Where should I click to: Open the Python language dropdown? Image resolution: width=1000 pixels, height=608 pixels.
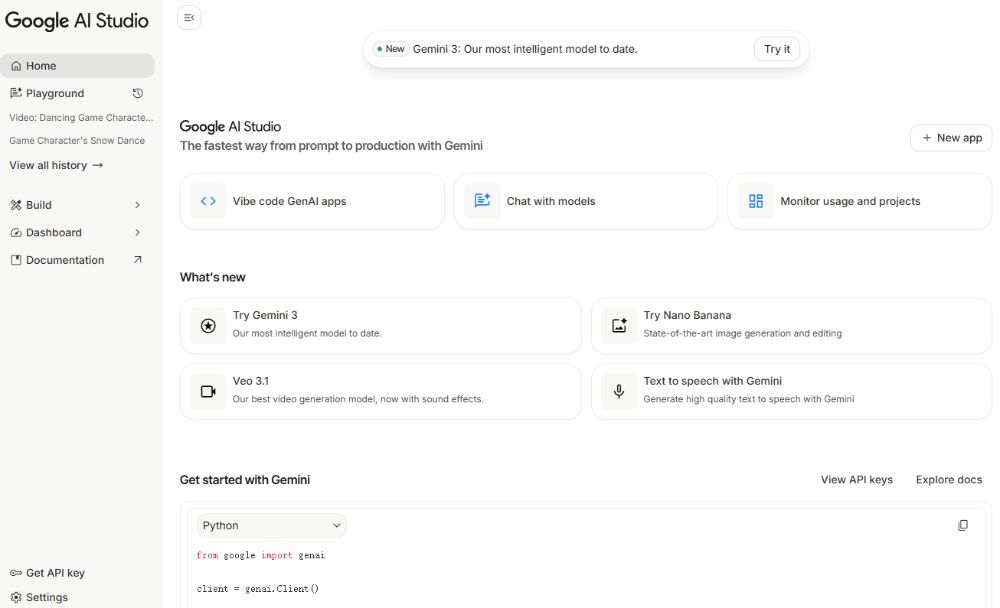(271, 525)
